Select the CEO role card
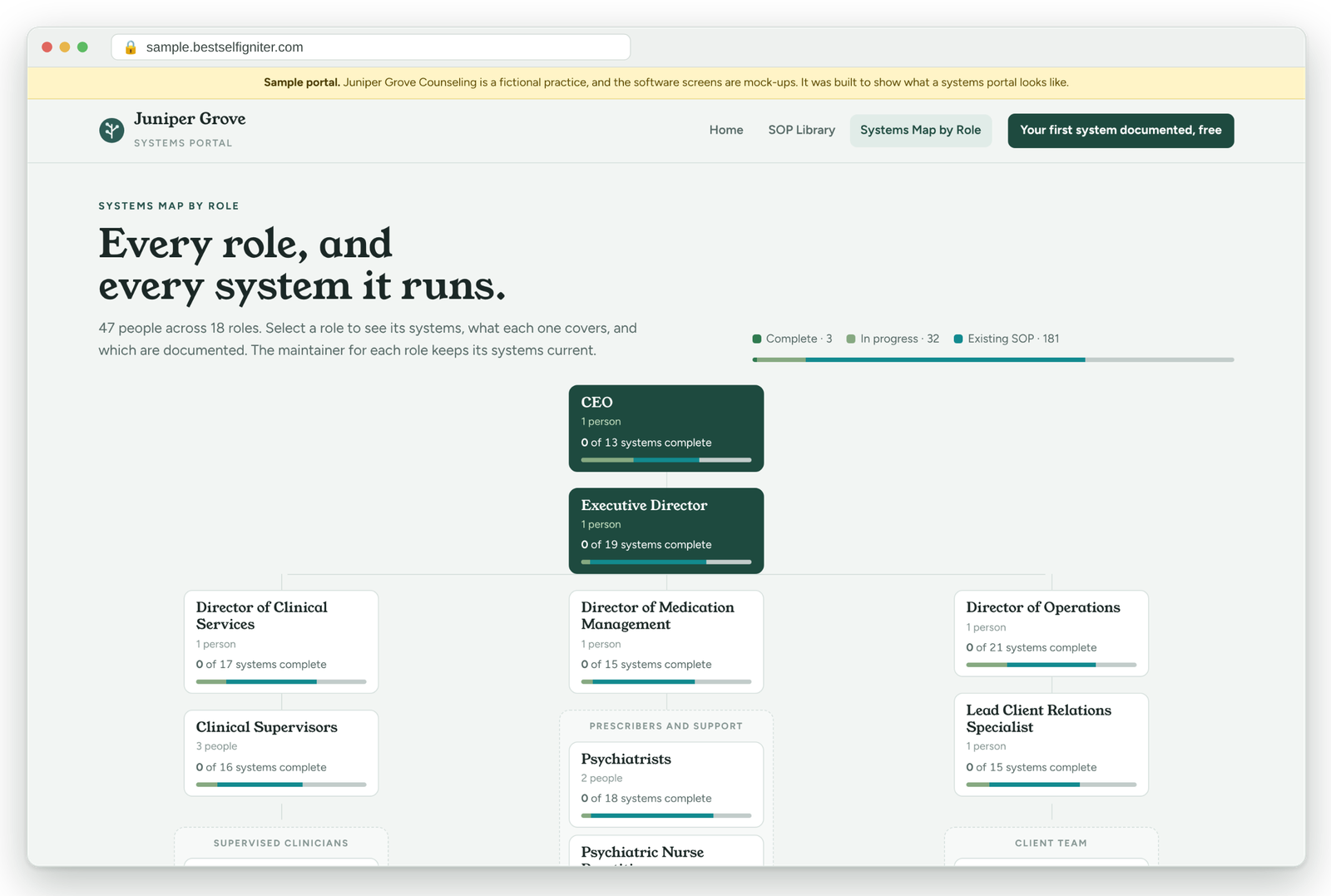The image size is (1331, 896). 666,428
